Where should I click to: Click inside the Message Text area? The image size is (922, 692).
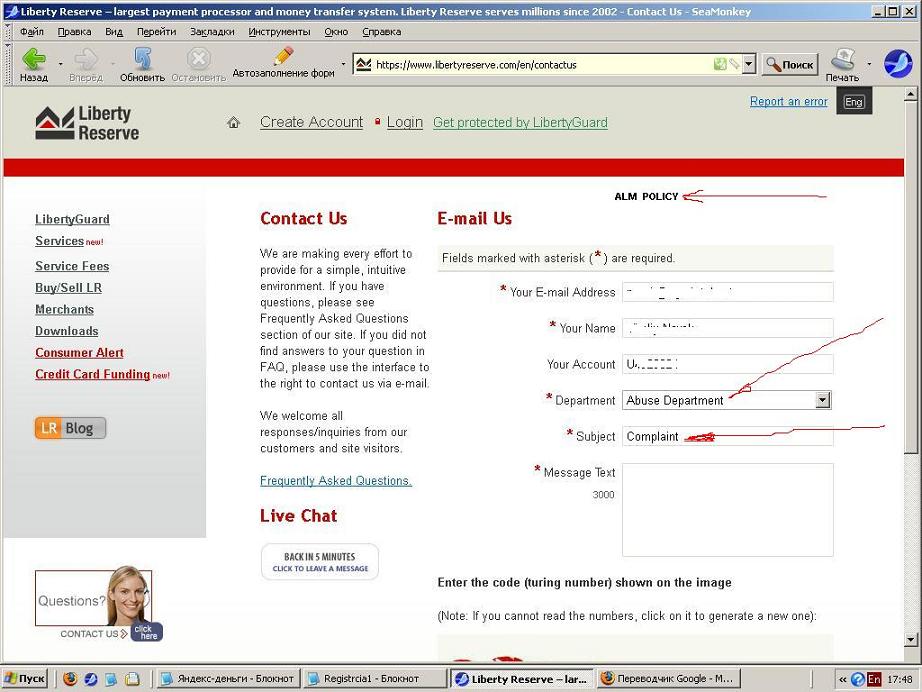pos(727,510)
